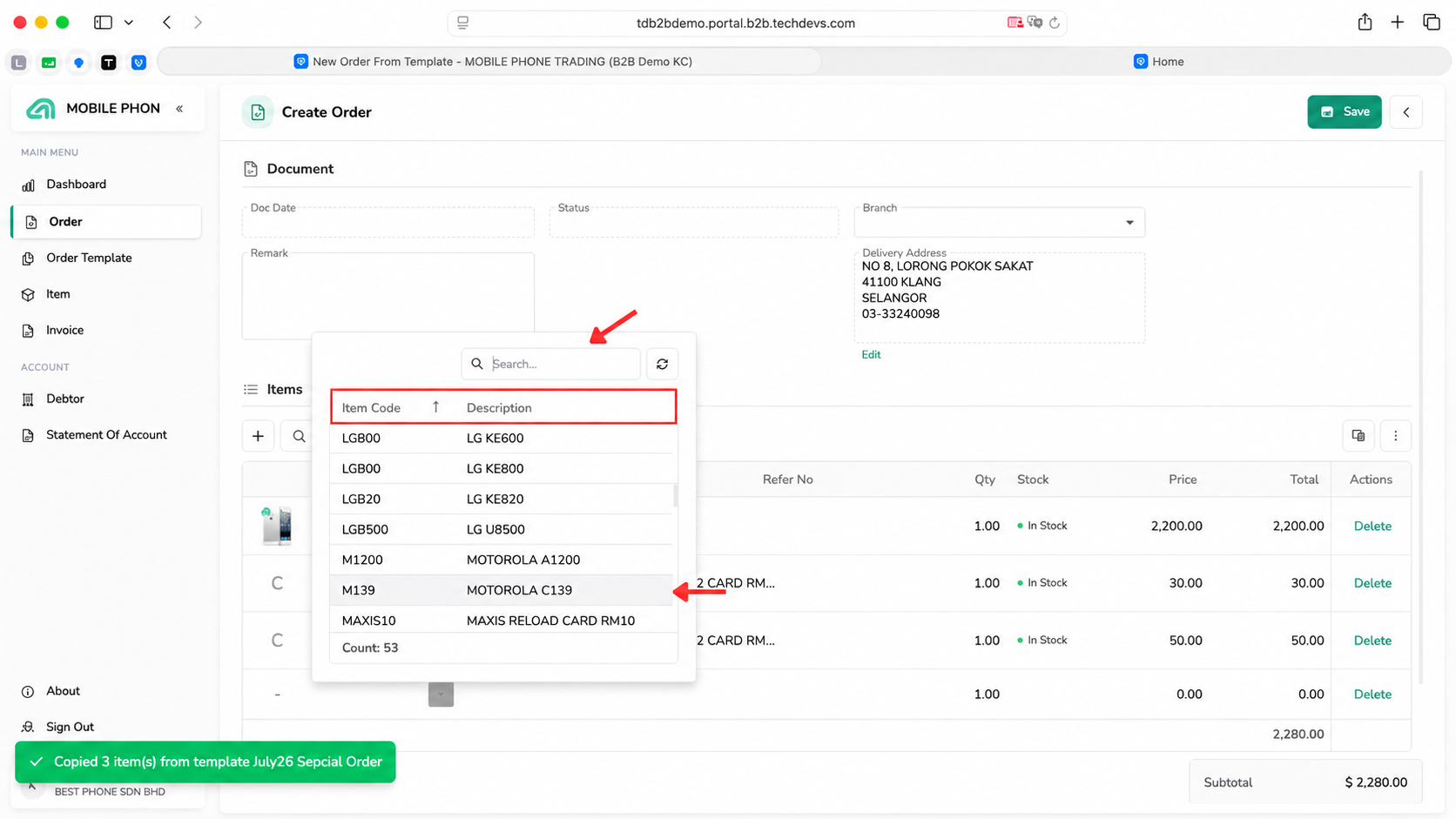Click the Item box icon
The height and width of the screenshot is (819, 1456).
pos(28,295)
